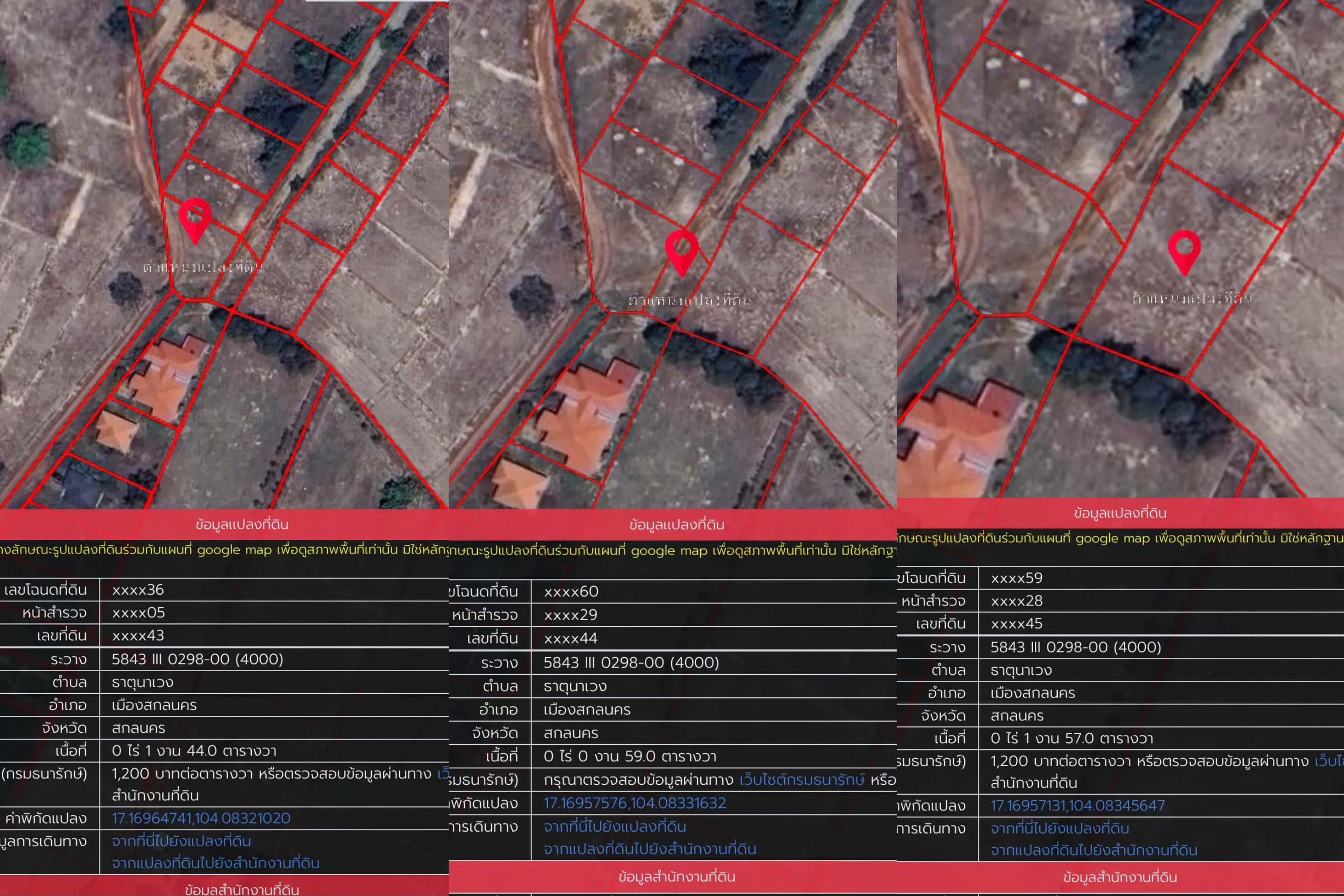Click map sheet '5843 III 0298-00 (4000)' in left panel
Image resolution: width=1344 pixels, height=896 pixels.
pos(197,659)
